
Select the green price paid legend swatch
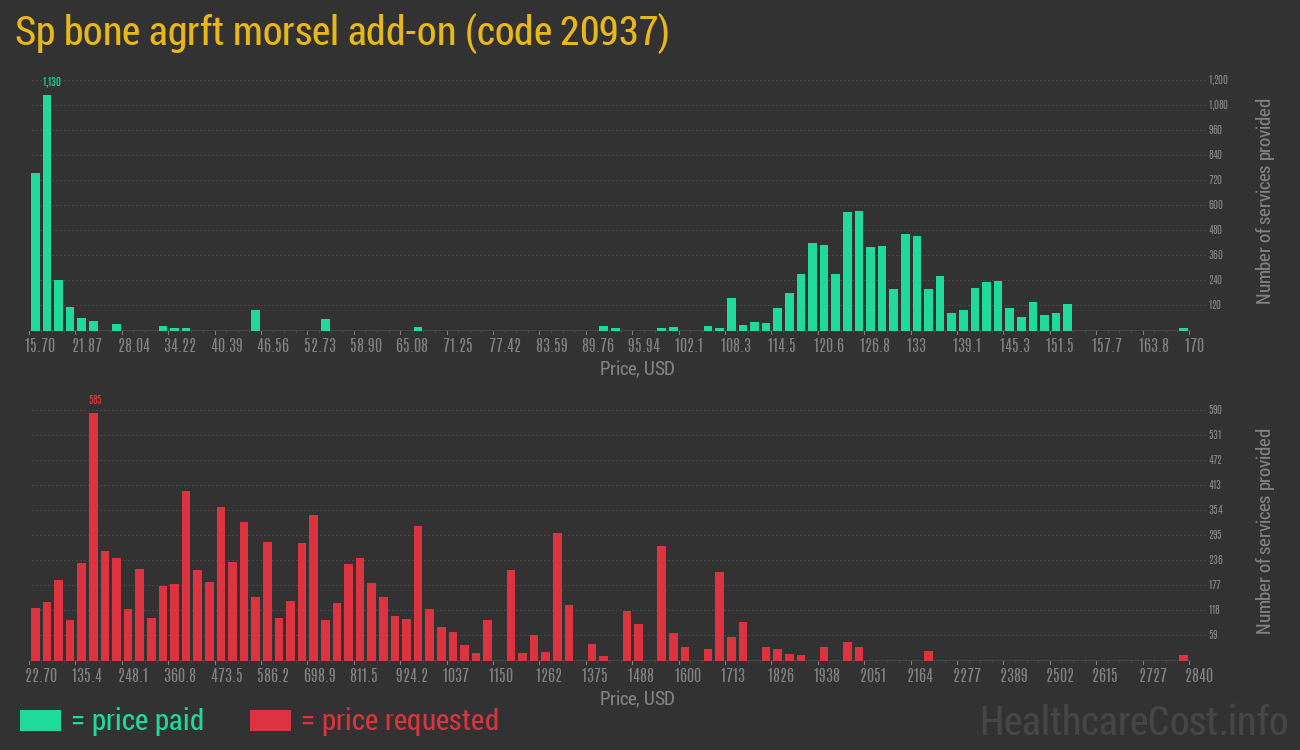click(x=40, y=720)
